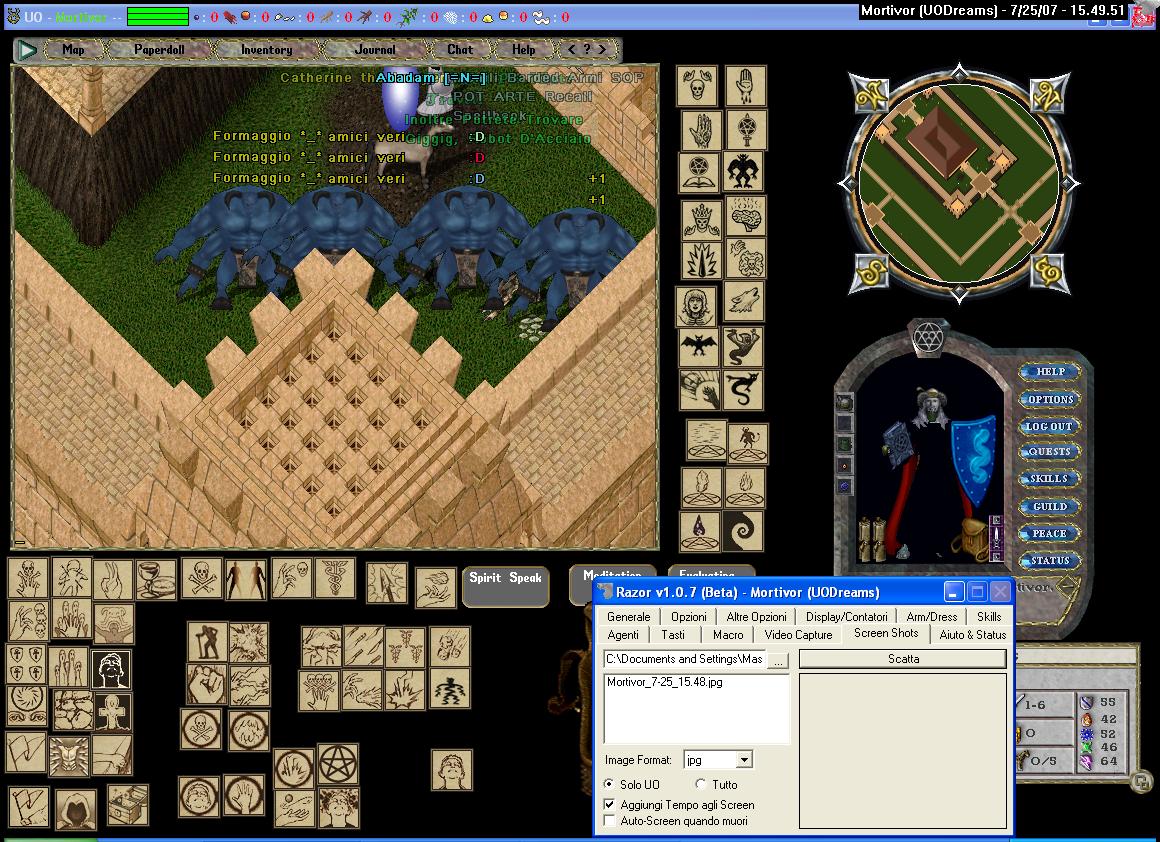Click the single caduceus spell icon

(335, 578)
